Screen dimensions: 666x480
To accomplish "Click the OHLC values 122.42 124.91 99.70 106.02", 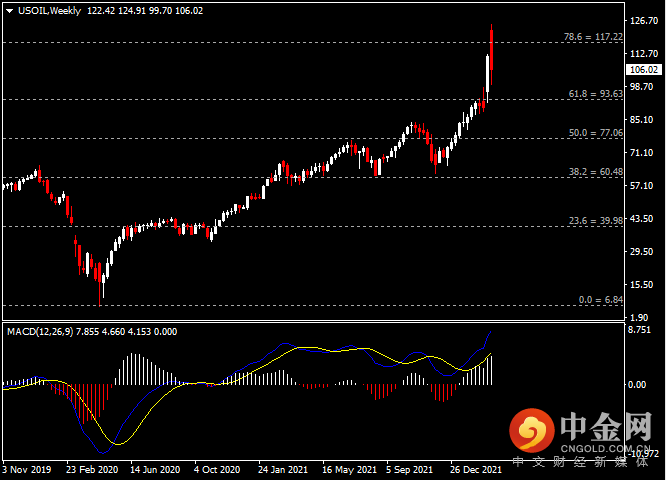I will [x=145, y=11].
